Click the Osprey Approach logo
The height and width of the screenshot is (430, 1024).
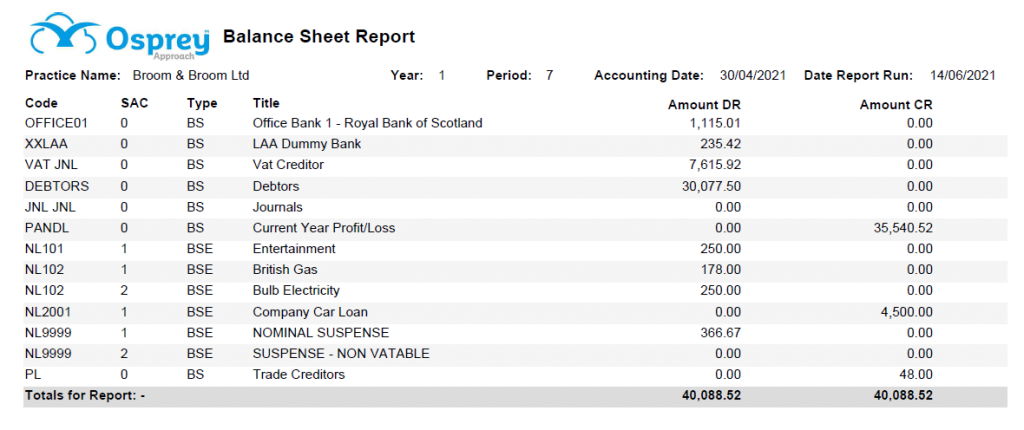[x=120, y=36]
